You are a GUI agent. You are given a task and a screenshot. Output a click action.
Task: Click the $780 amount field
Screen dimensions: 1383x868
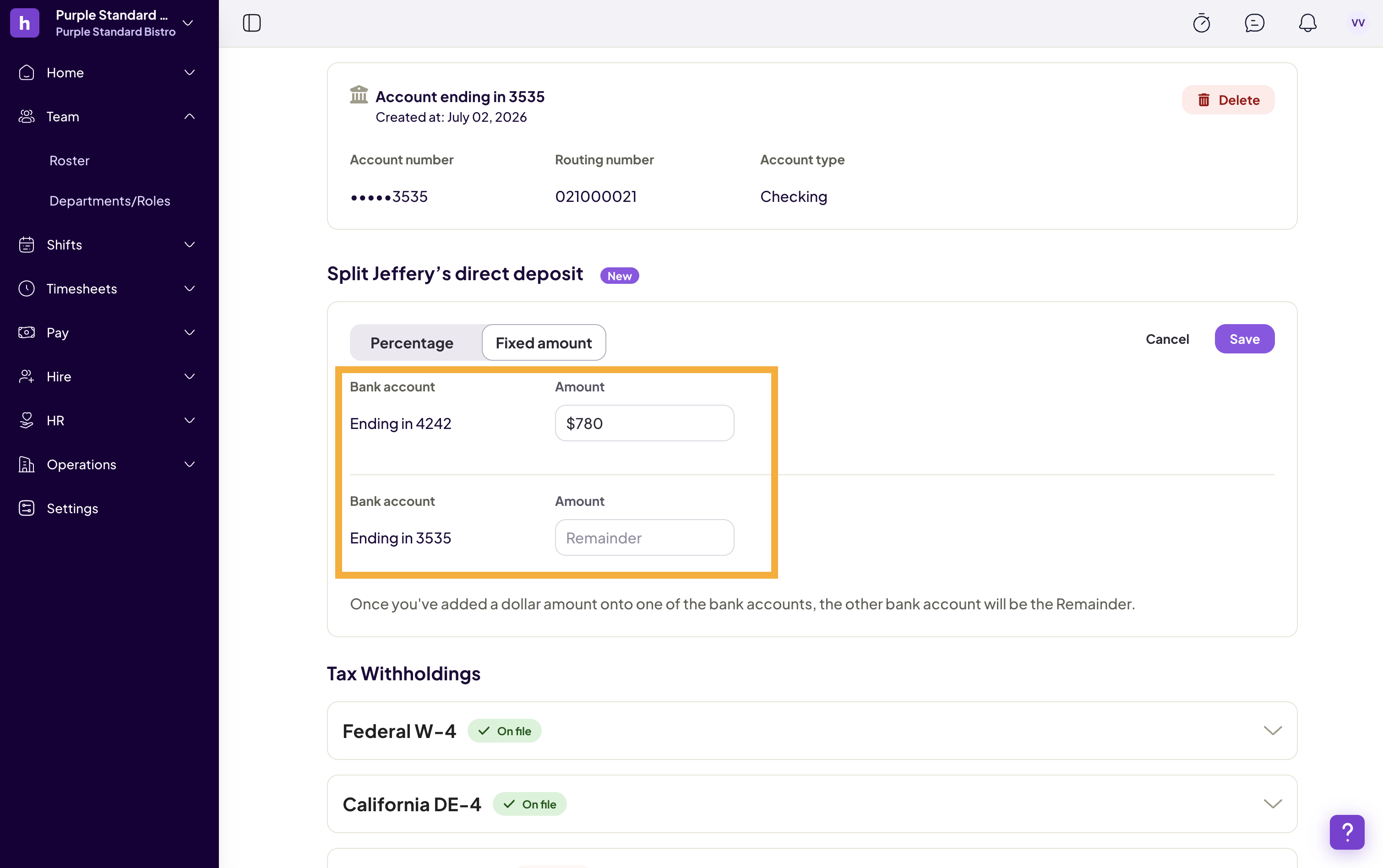[x=644, y=423]
